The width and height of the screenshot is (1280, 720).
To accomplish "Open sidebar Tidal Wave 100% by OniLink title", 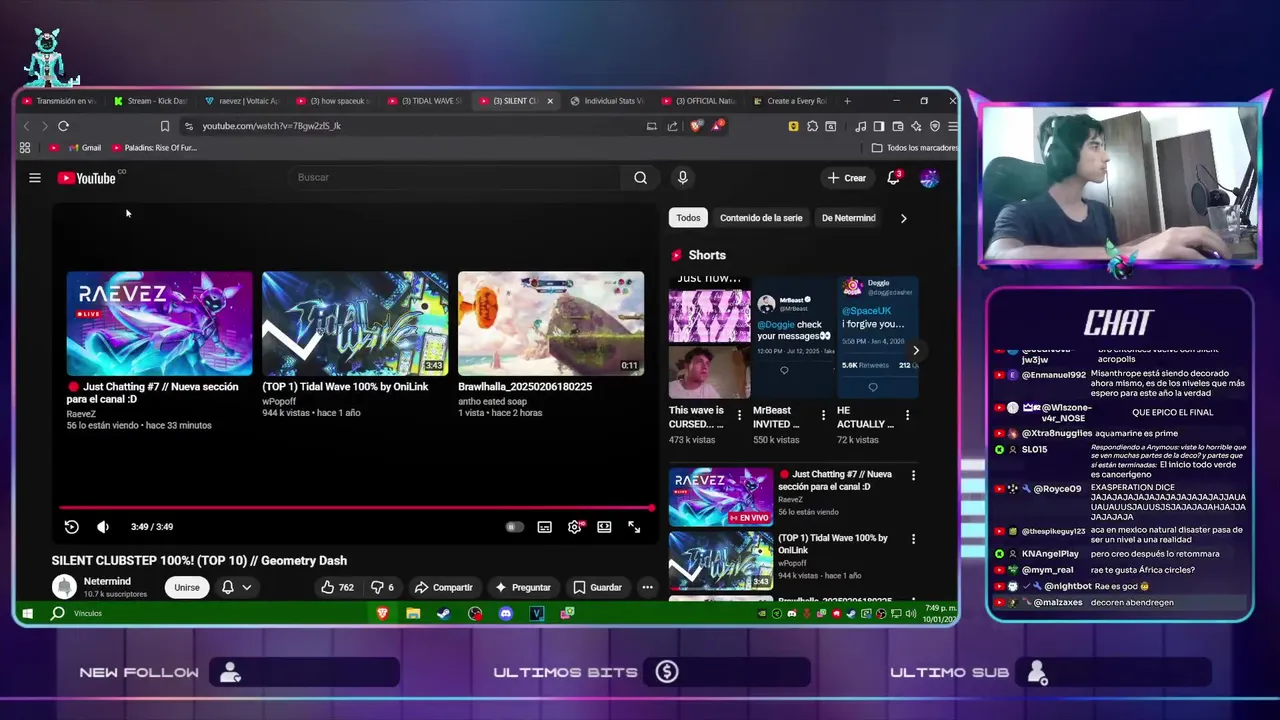I will 832,544.
